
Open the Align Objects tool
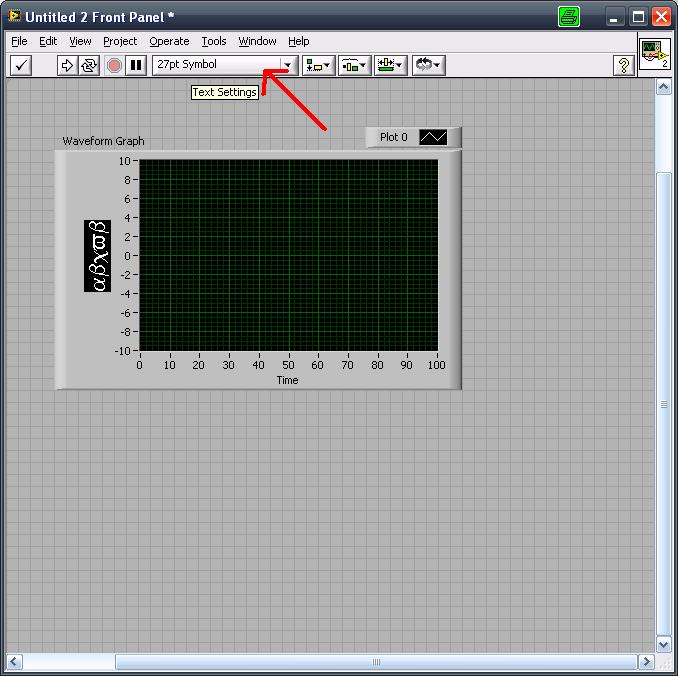318,65
